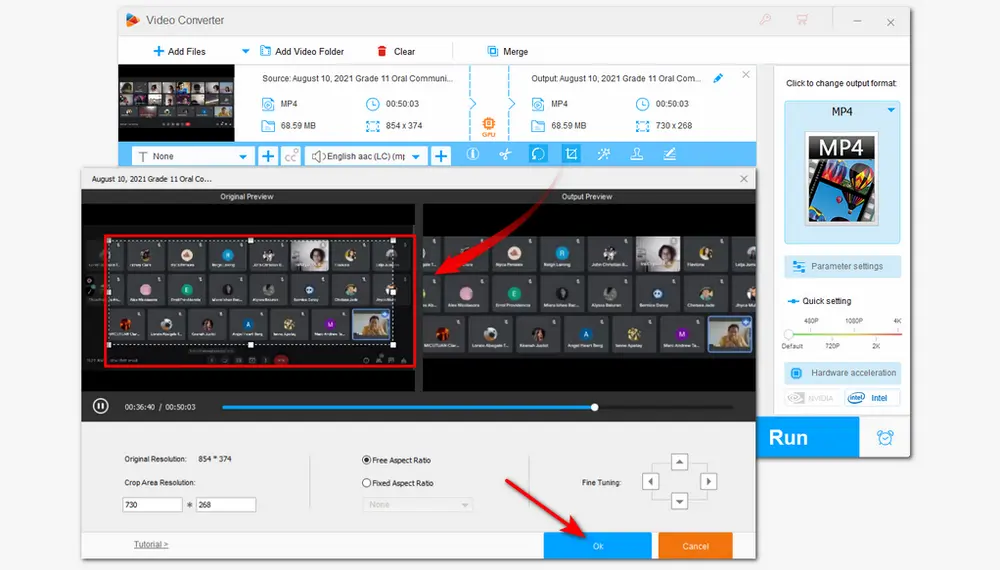
Task: Open the alarm clock scheduler icon
Action: pyautogui.click(x=885, y=437)
